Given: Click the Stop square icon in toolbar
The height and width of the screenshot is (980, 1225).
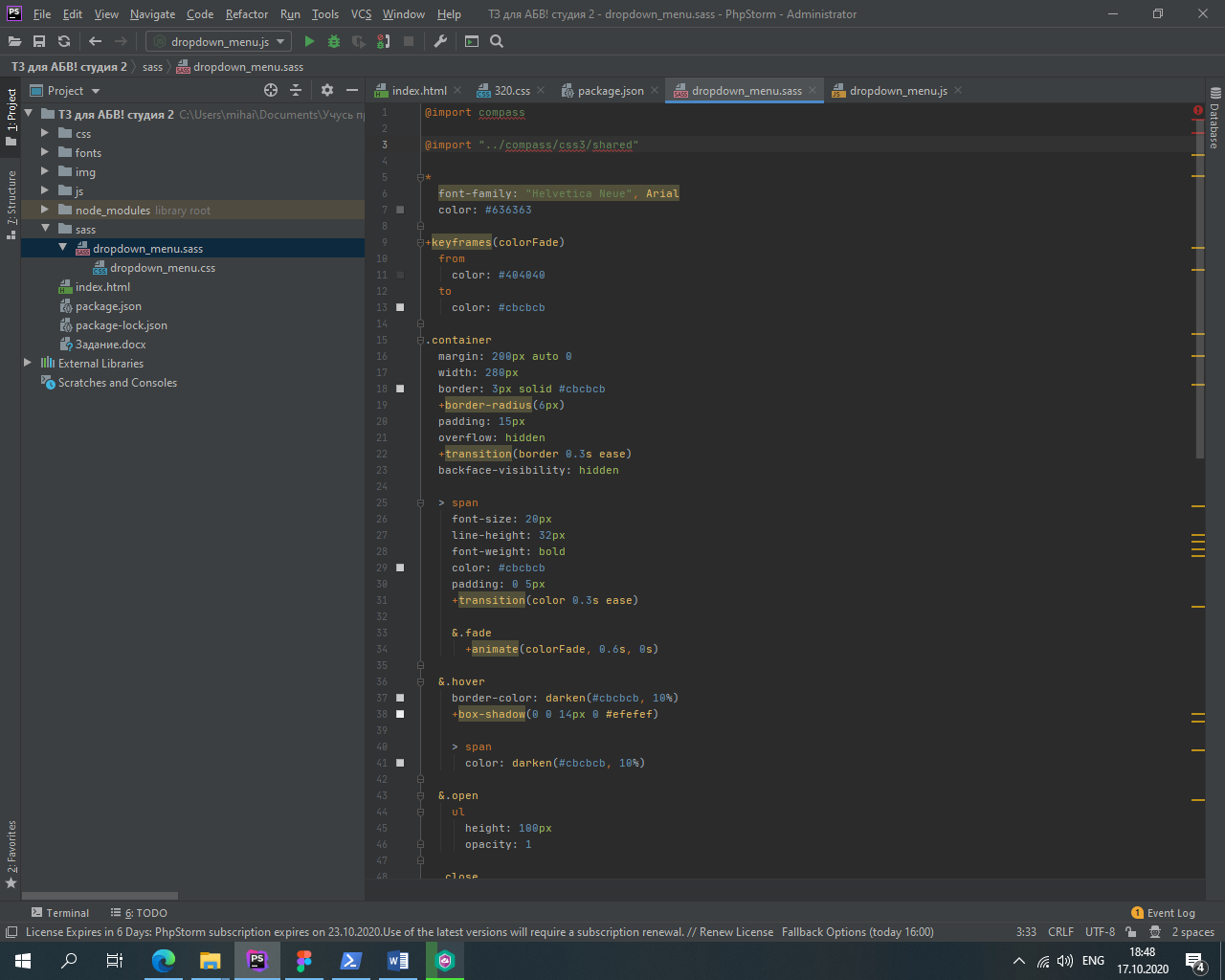Looking at the screenshot, I should [x=409, y=41].
